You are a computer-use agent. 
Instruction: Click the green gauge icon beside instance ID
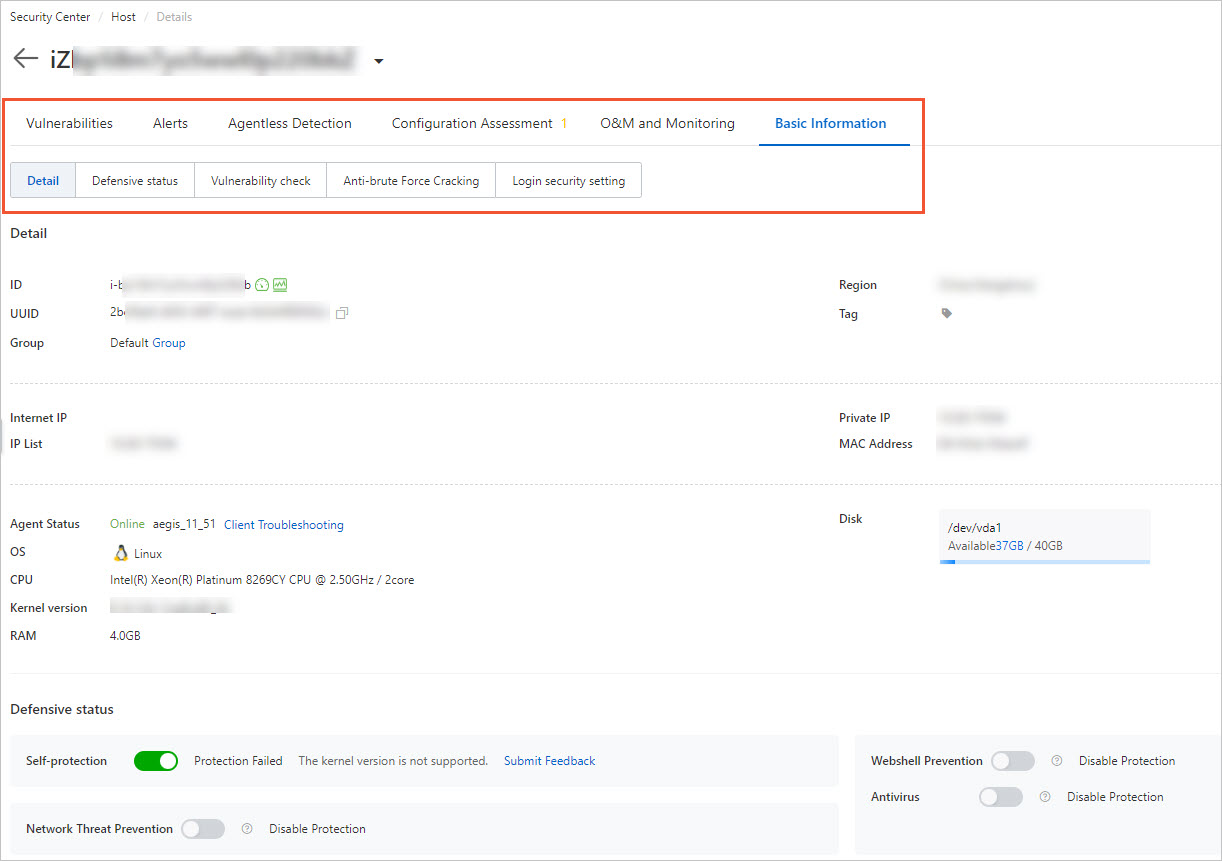[261, 284]
